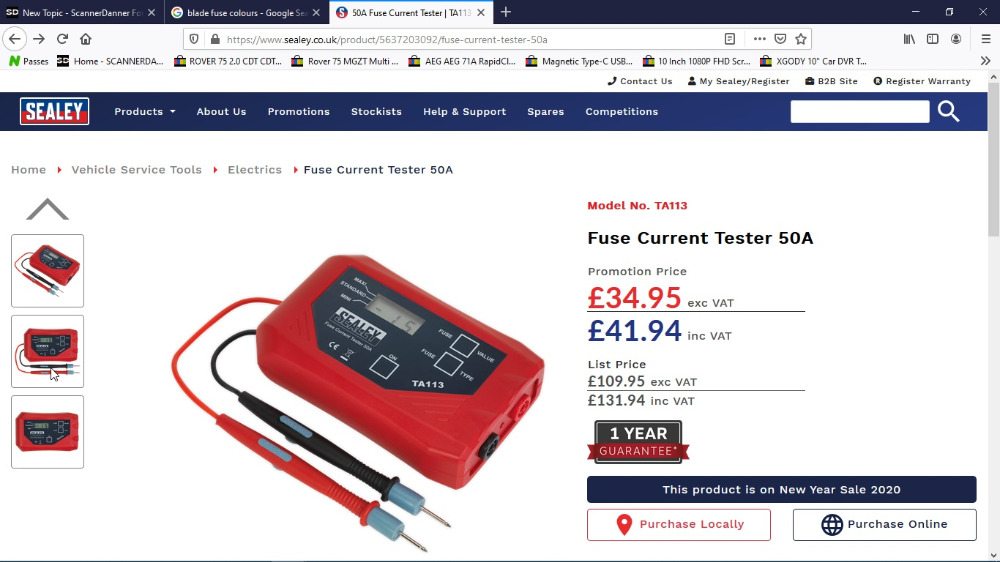Click the Sealey site search field
Viewport: 1000px width, 562px height.
point(860,112)
